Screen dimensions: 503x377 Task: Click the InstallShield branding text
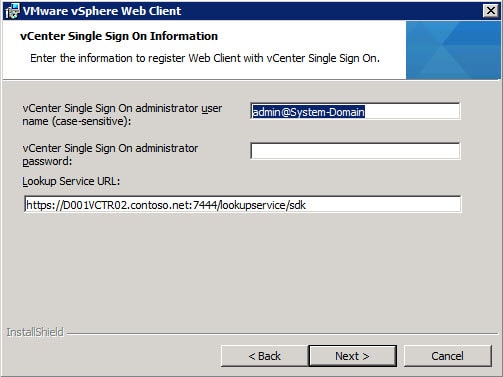(35, 332)
